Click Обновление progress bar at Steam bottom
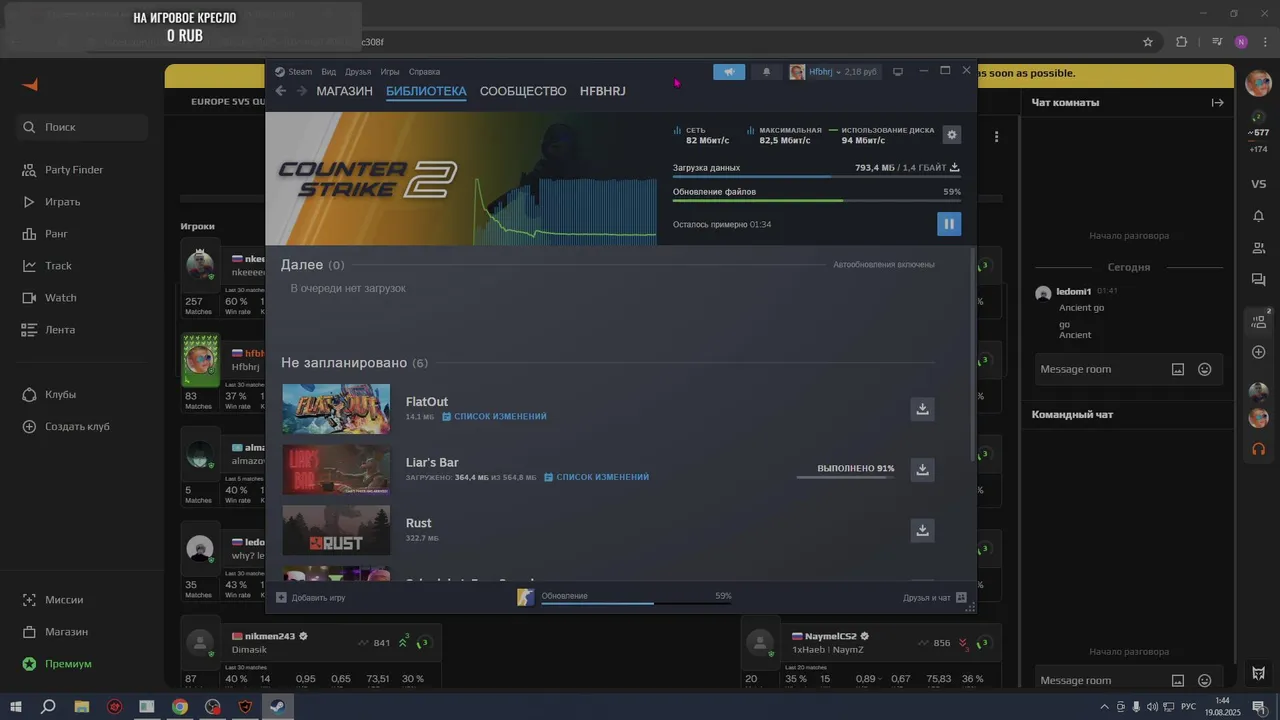This screenshot has height=720, width=1280. pyautogui.click(x=636, y=603)
